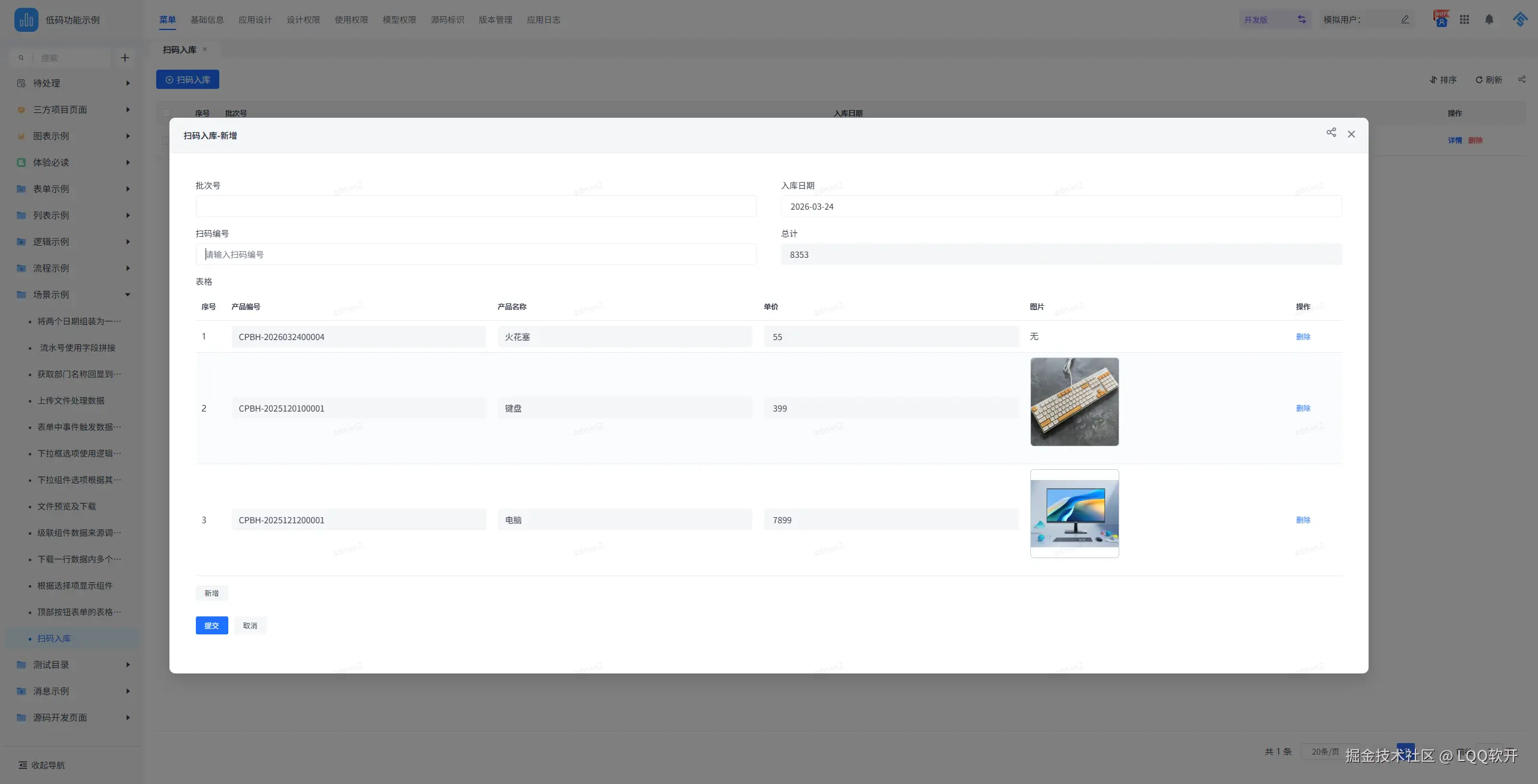Click the edit pencil beside 模拟用户
Viewport: 1538px width, 784px height.
point(1405,20)
